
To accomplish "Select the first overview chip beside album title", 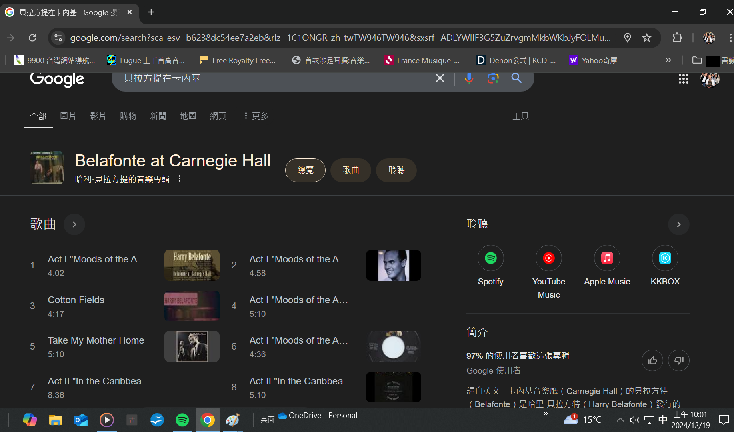I will click(x=305, y=170).
